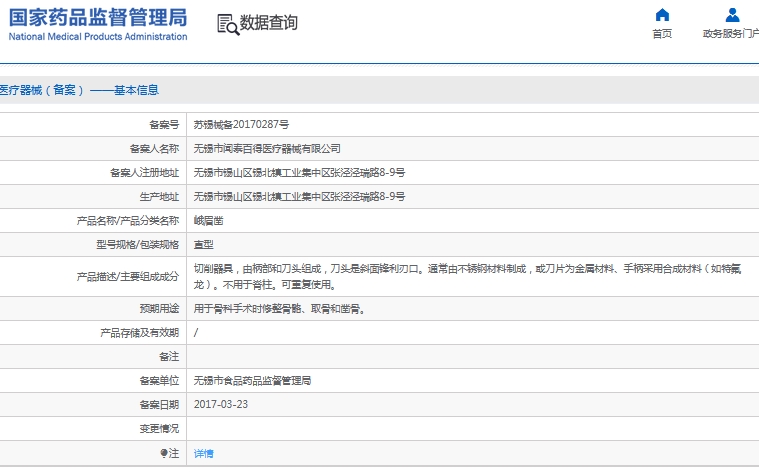
Task: Click the 政务服务门户 label text
Action: tap(731, 33)
